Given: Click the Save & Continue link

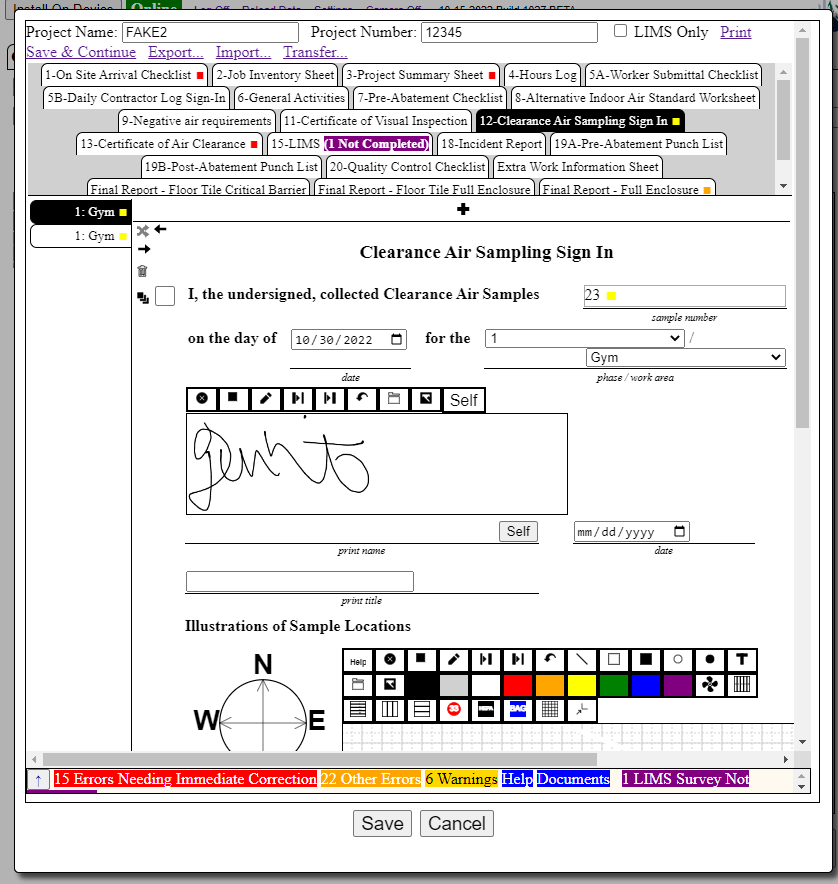Looking at the screenshot, I should click(x=81, y=52).
